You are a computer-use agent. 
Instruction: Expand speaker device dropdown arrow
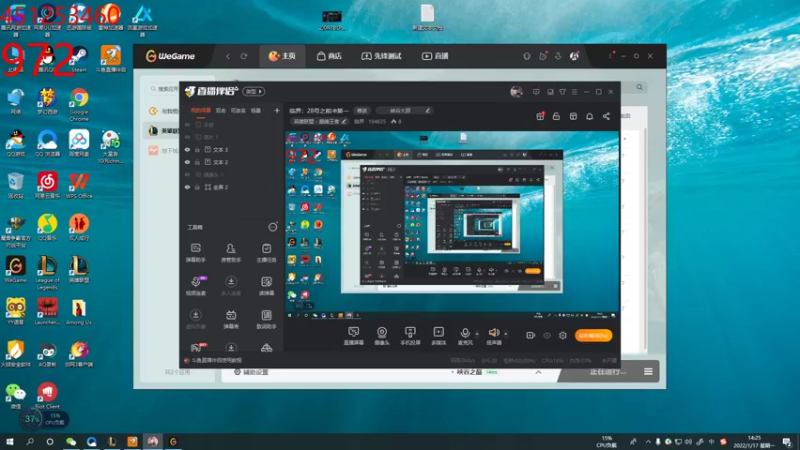(506, 334)
